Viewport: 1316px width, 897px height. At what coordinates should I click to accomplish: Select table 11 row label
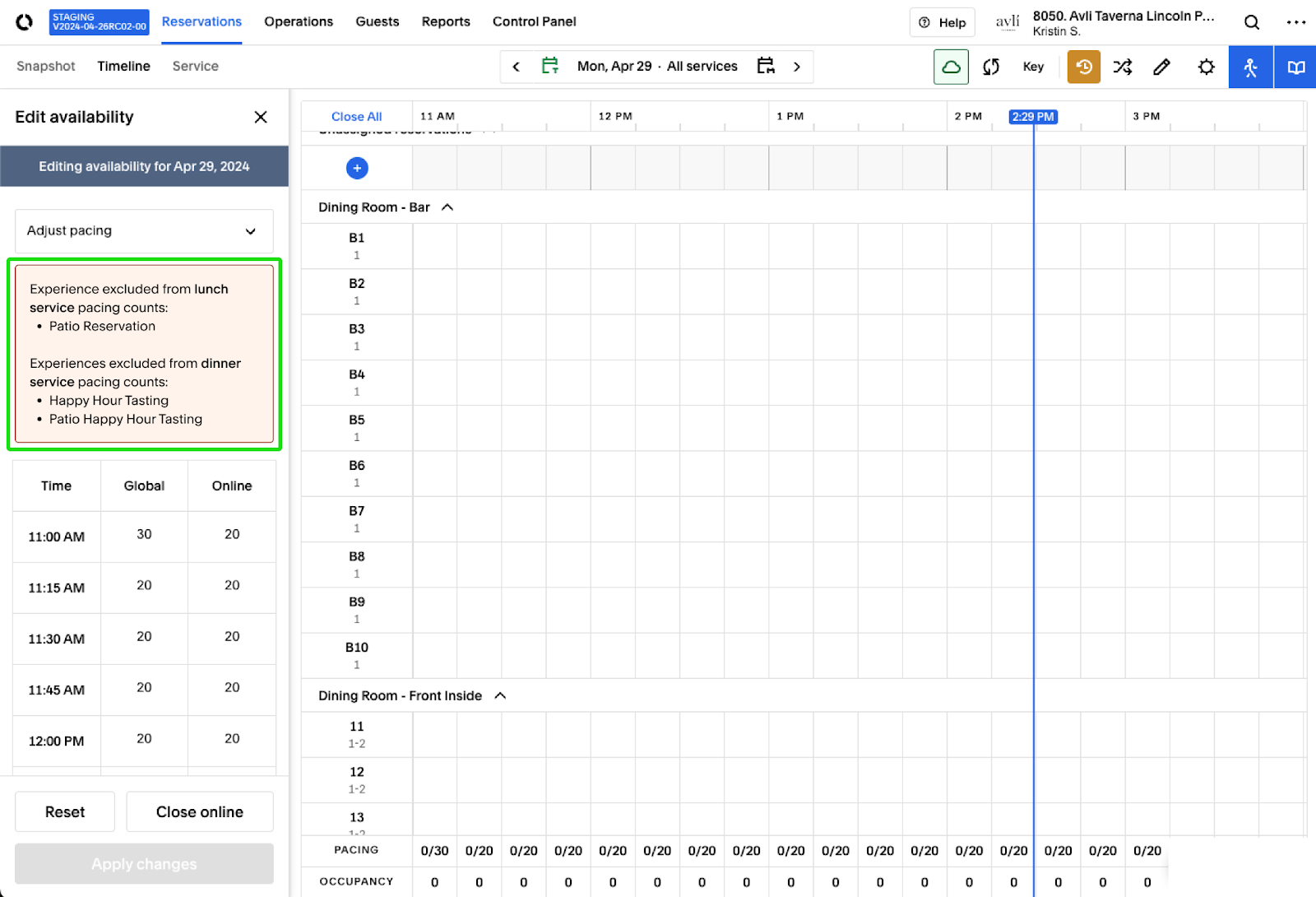tap(356, 734)
